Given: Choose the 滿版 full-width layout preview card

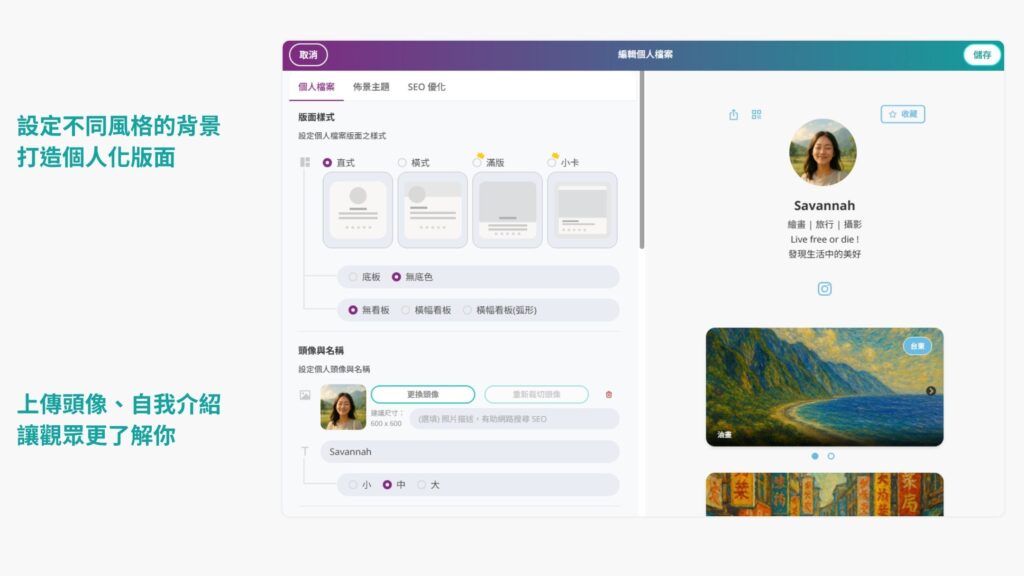Looking at the screenshot, I should pos(507,210).
